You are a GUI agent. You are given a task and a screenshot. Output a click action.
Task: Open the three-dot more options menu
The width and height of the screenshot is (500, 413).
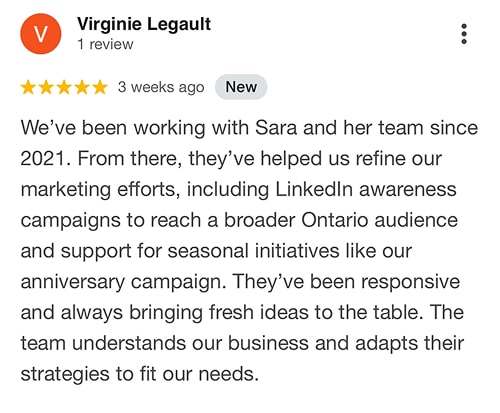tap(464, 34)
